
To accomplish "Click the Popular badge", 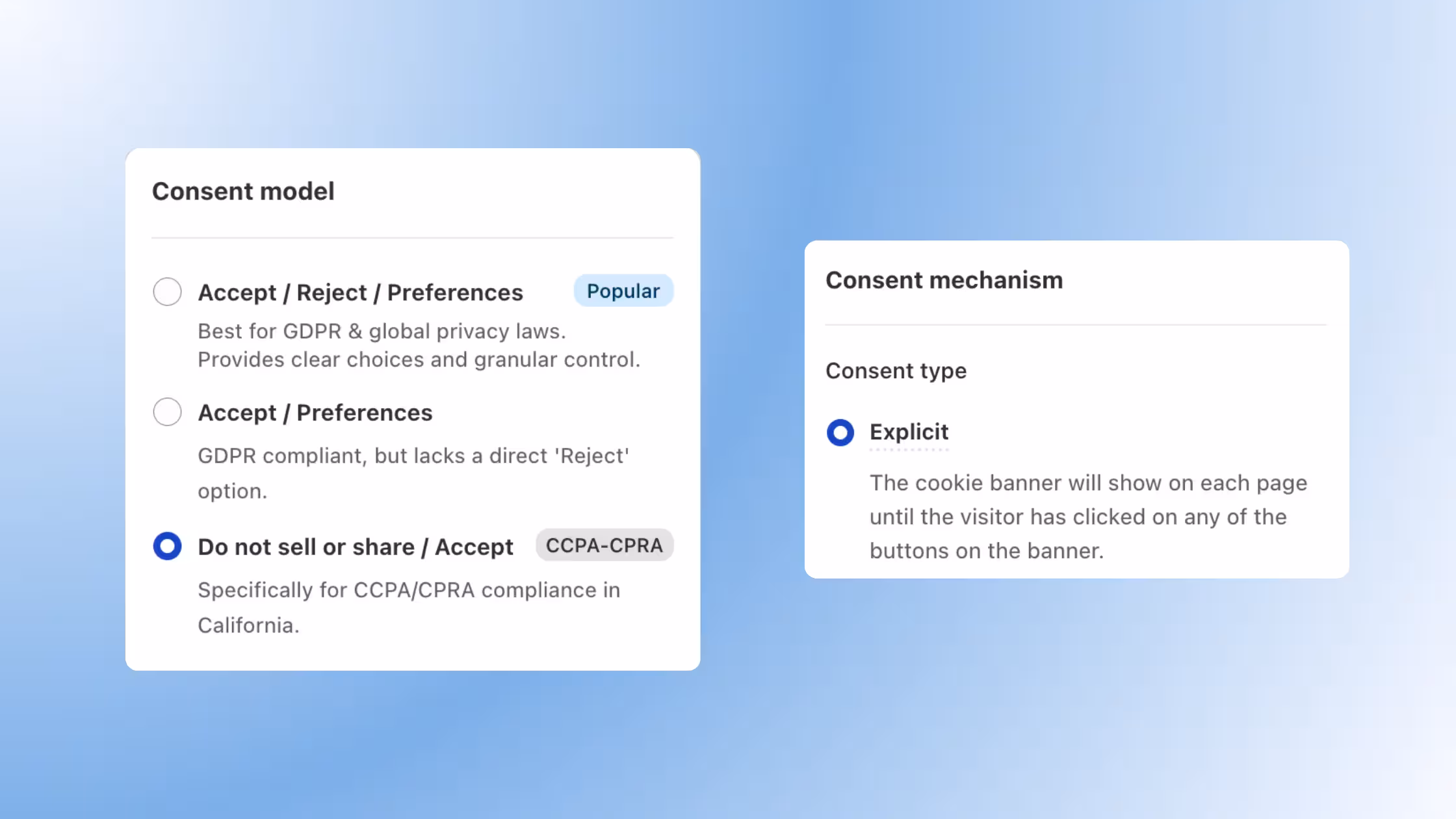I will [623, 291].
